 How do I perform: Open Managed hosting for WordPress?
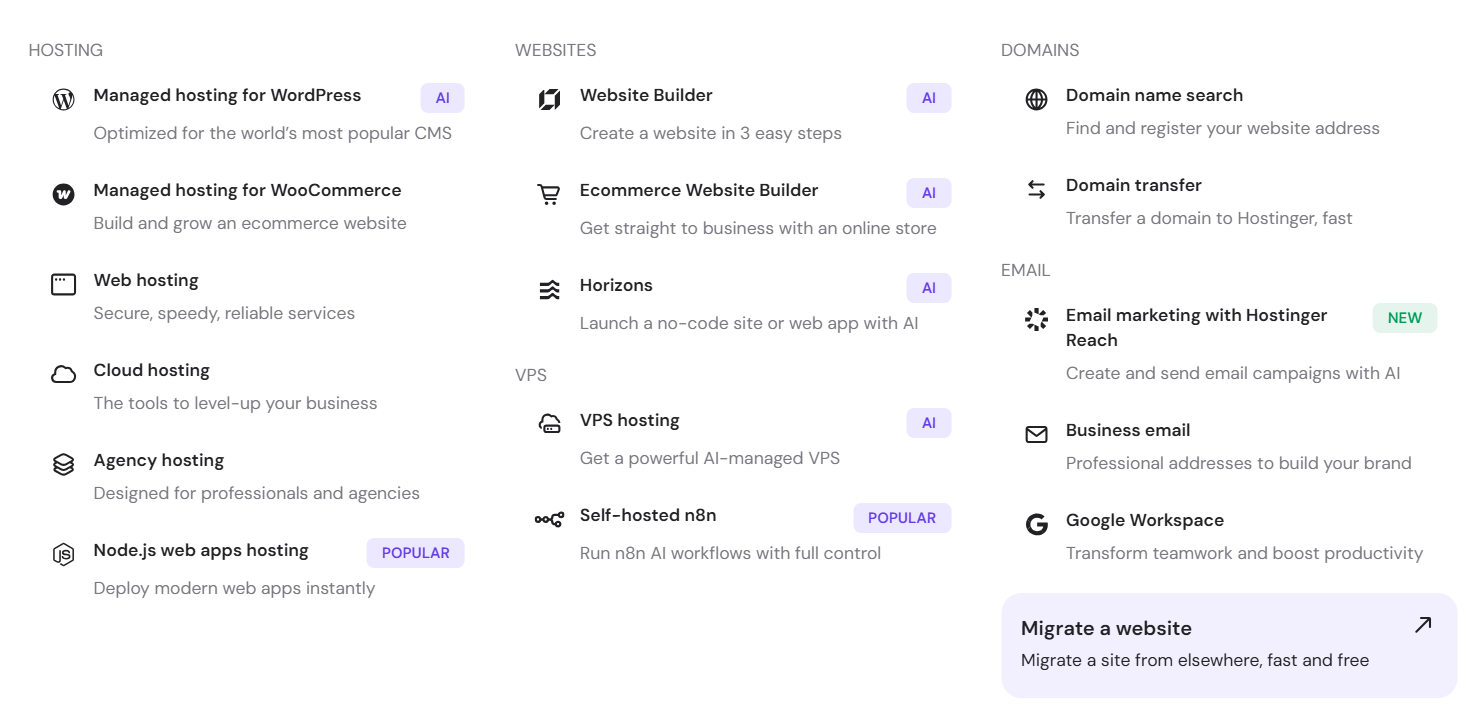click(227, 95)
